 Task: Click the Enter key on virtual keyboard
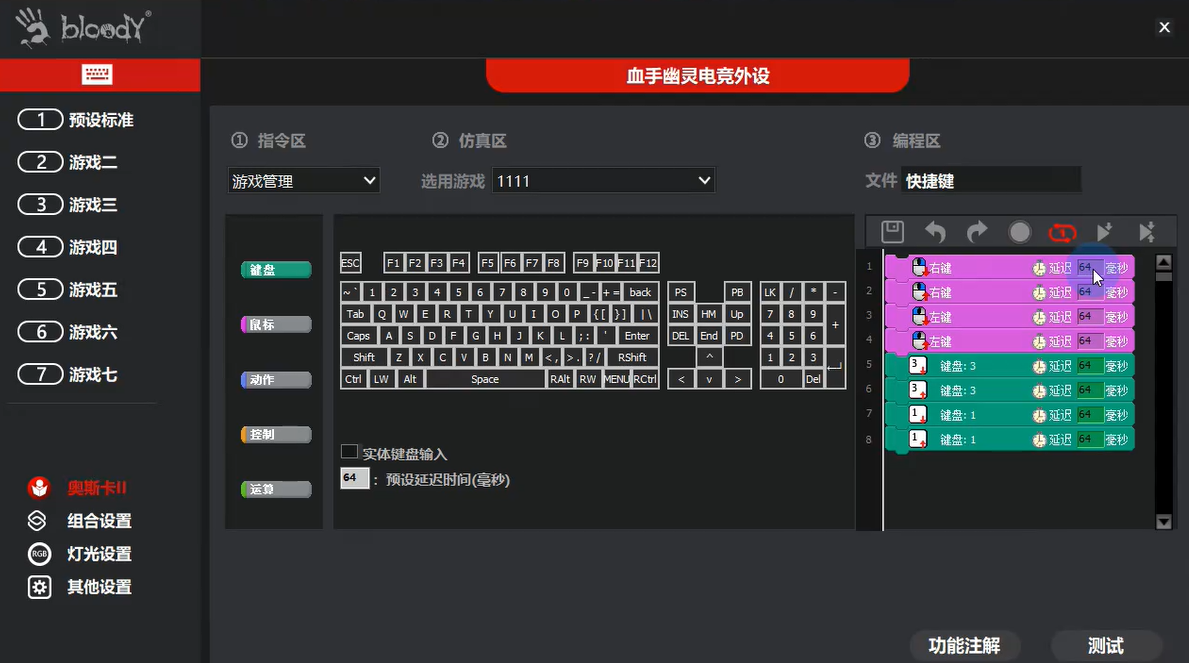(x=637, y=335)
